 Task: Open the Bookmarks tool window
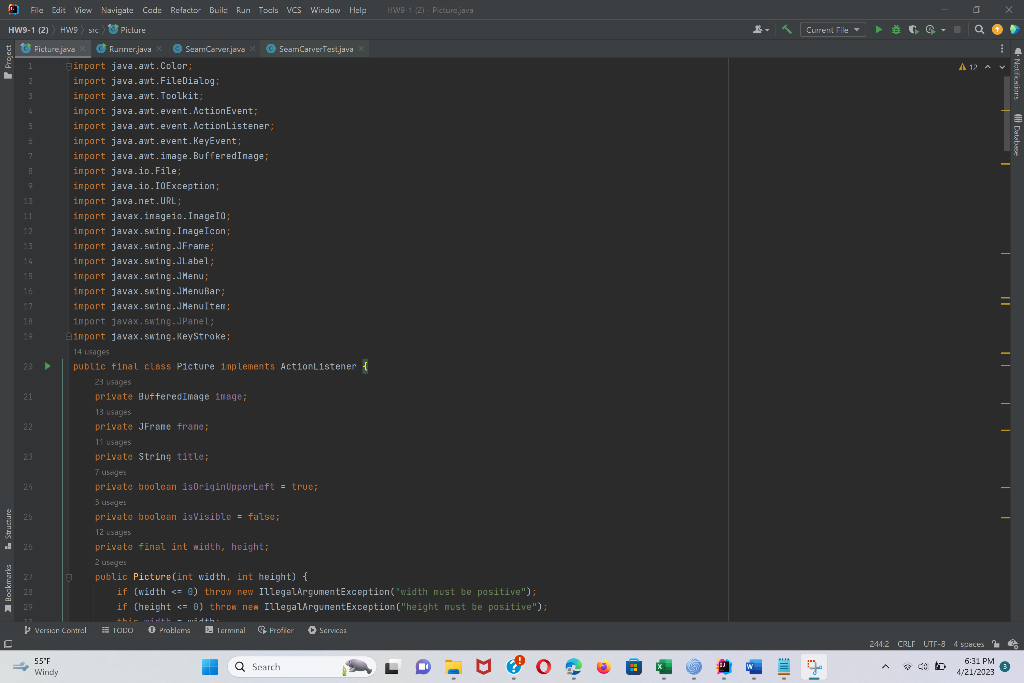[x=7, y=587]
